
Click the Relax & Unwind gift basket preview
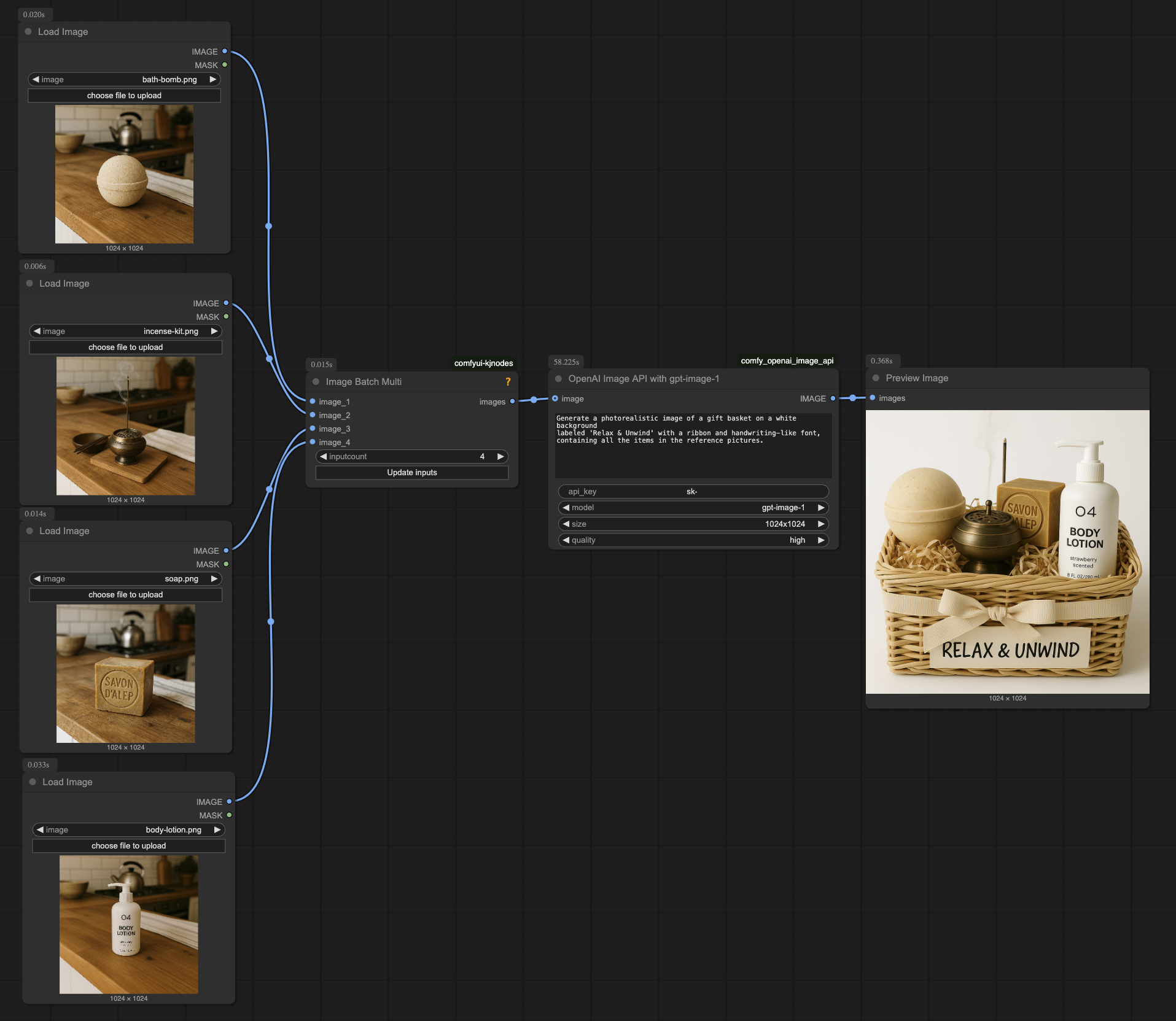point(1007,552)
